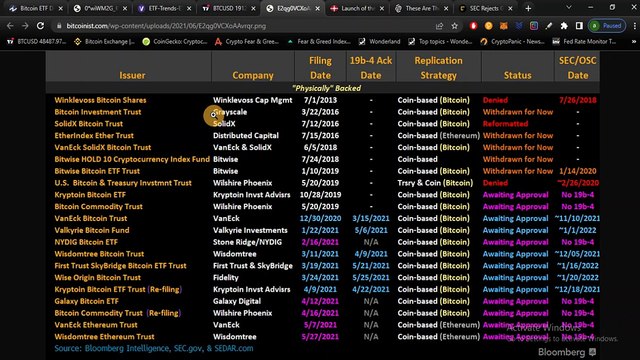The height and width of the screenshot is (360, 640).
Task: Click Valkyrie Bitcoin Fund issuer text
Action: (92, 230)
